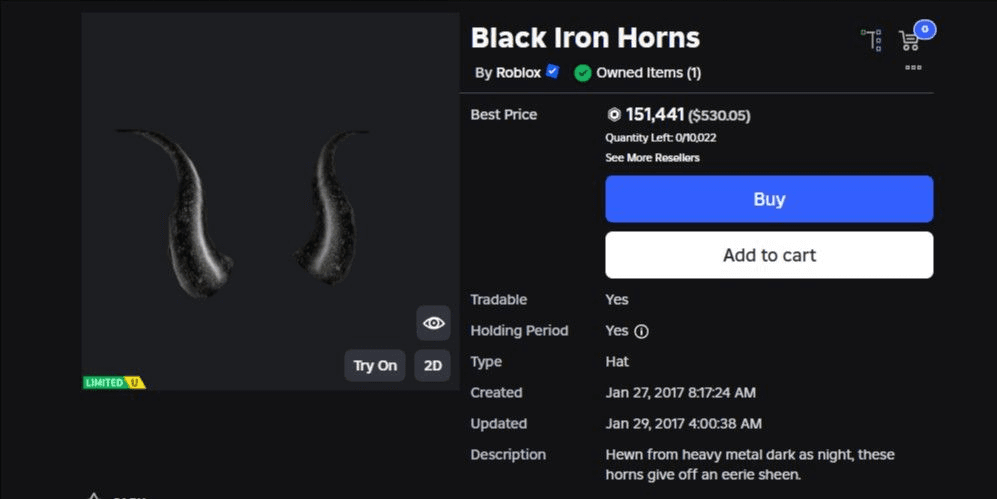Image resolution: width=997 pixels, height=499 pixels.
Task: Click the blue Buy button
Action: tap(769, 199)
